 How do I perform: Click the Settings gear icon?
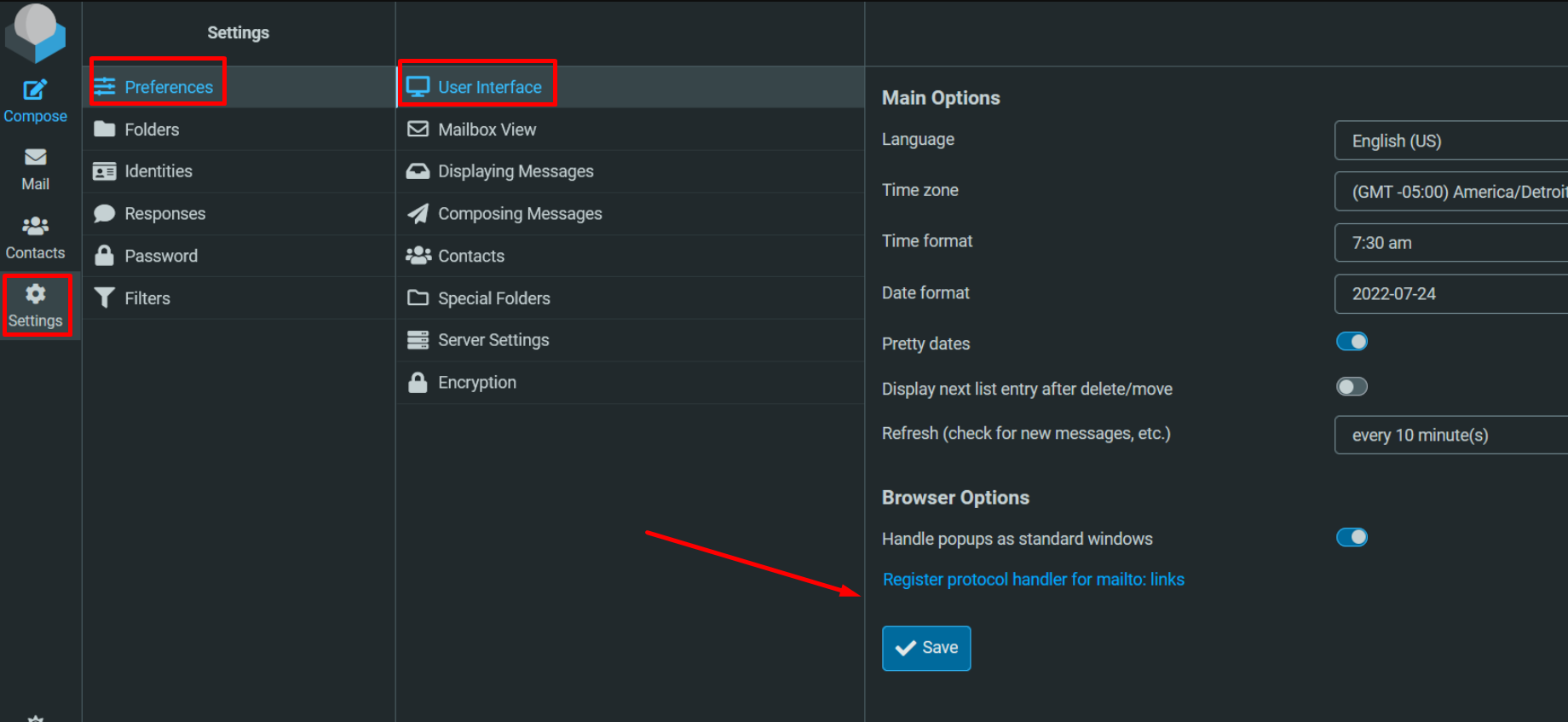[x=35, y=295]
